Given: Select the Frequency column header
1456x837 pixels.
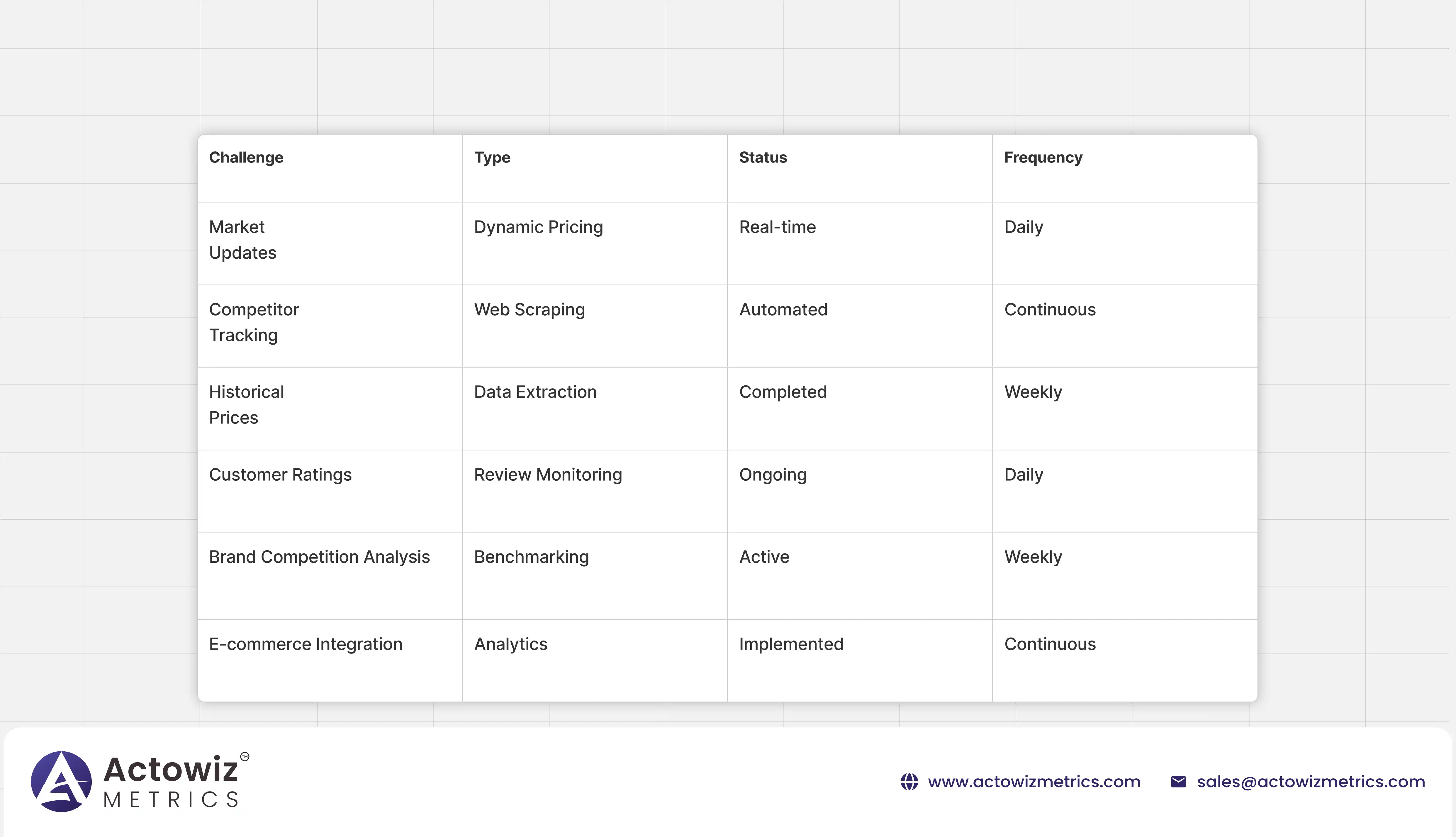Looking at the screenshot, I should tap(1043, 157).
